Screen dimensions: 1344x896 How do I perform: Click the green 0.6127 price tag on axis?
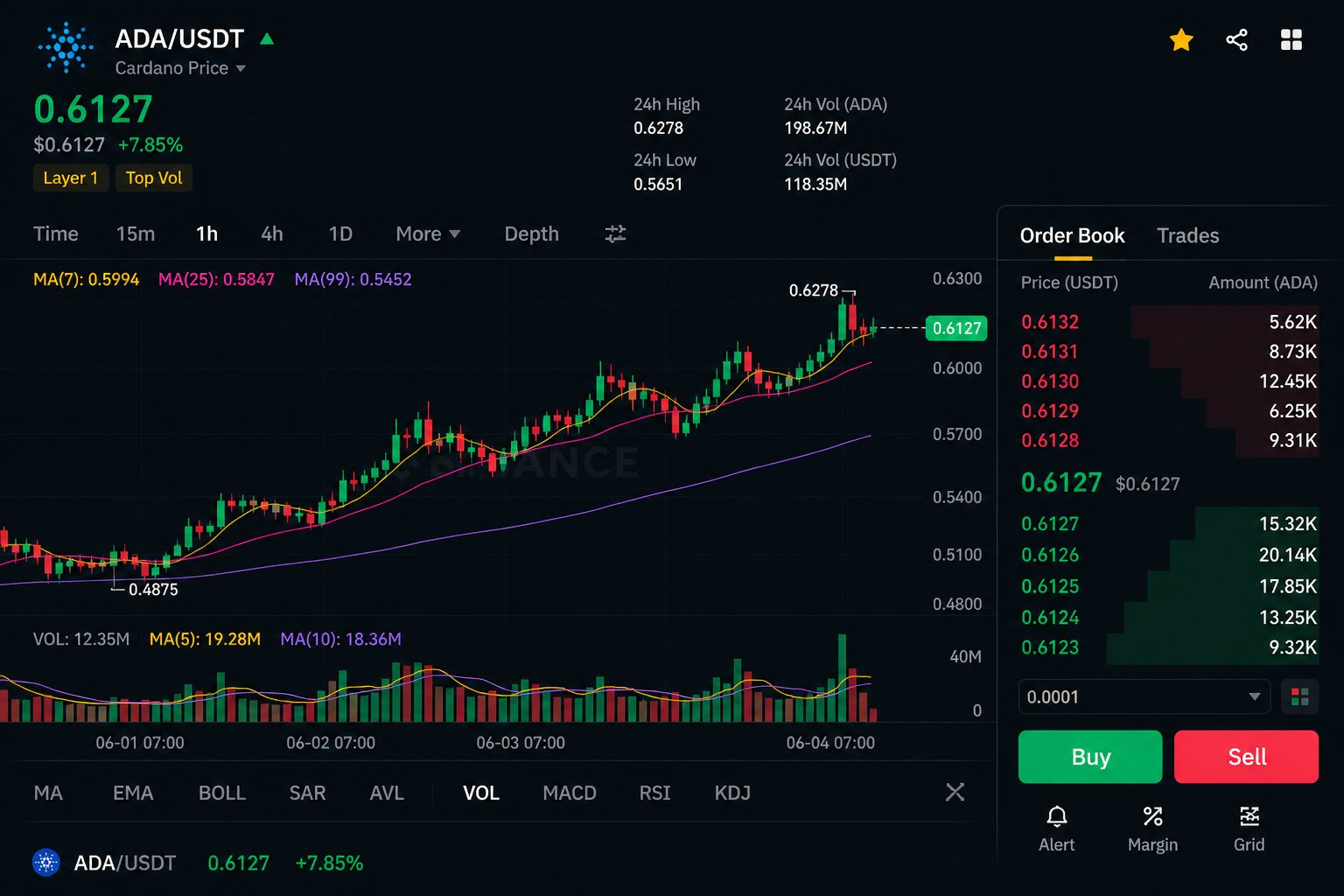[x=956, y=328]
